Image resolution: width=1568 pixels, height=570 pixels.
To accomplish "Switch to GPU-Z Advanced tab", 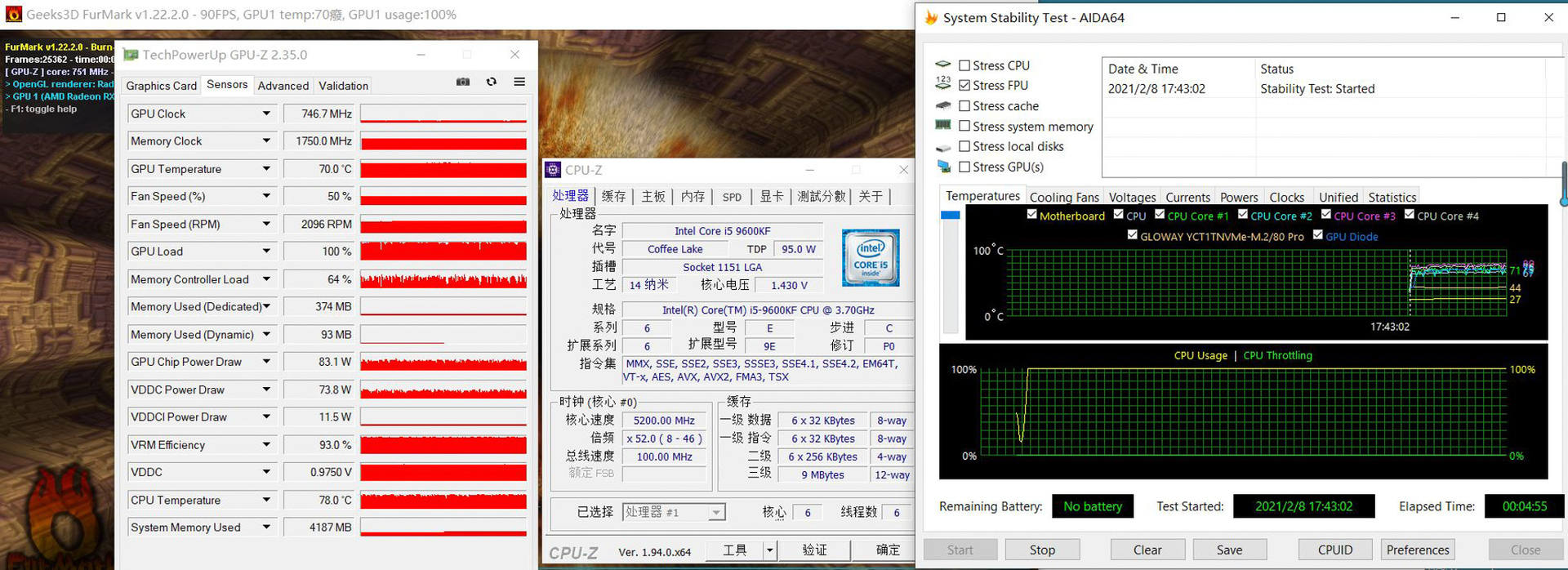I will (283, 86).
